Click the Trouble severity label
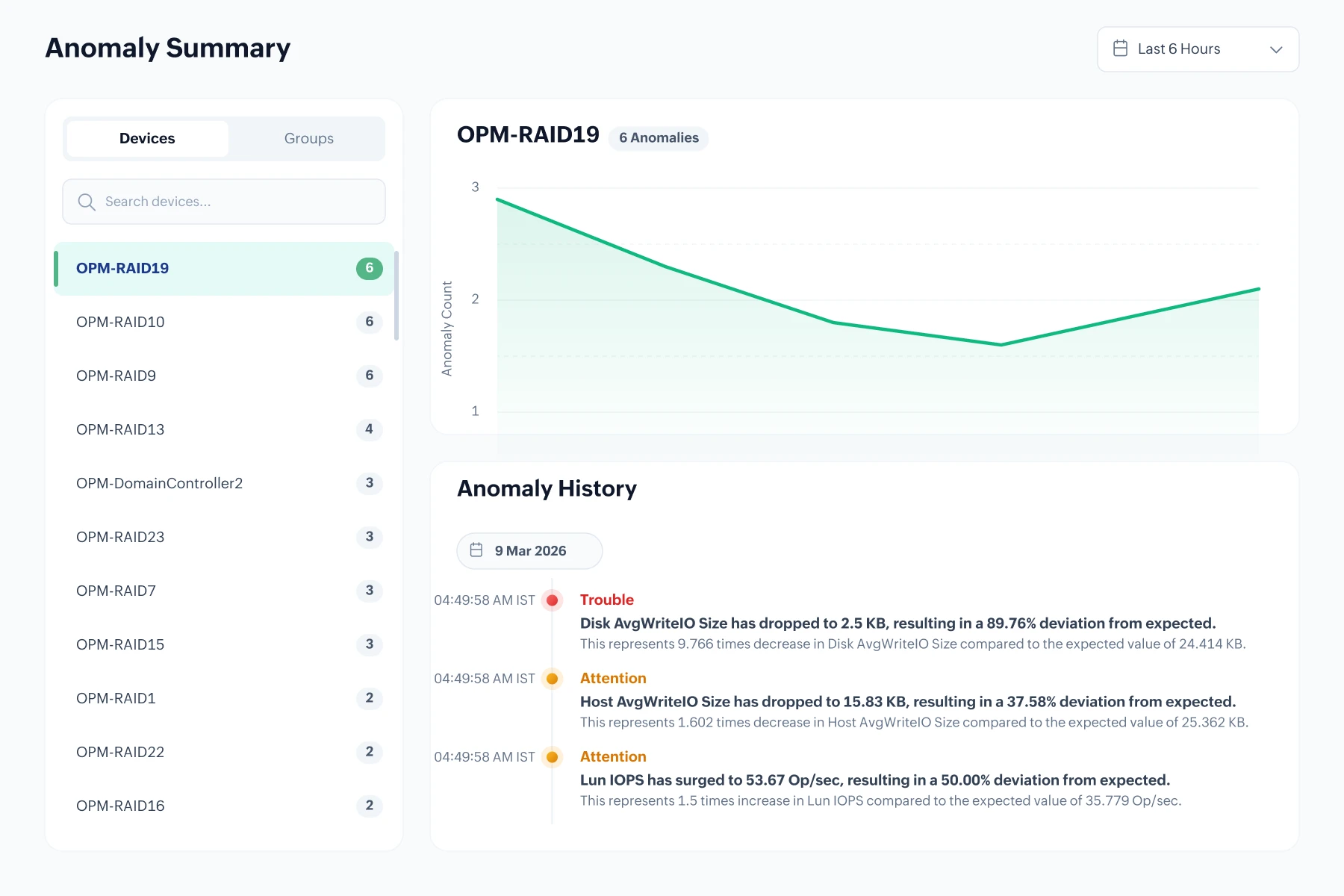This screenshot has width=1344, height=896. pyautogui.click(x=606, y=600)
